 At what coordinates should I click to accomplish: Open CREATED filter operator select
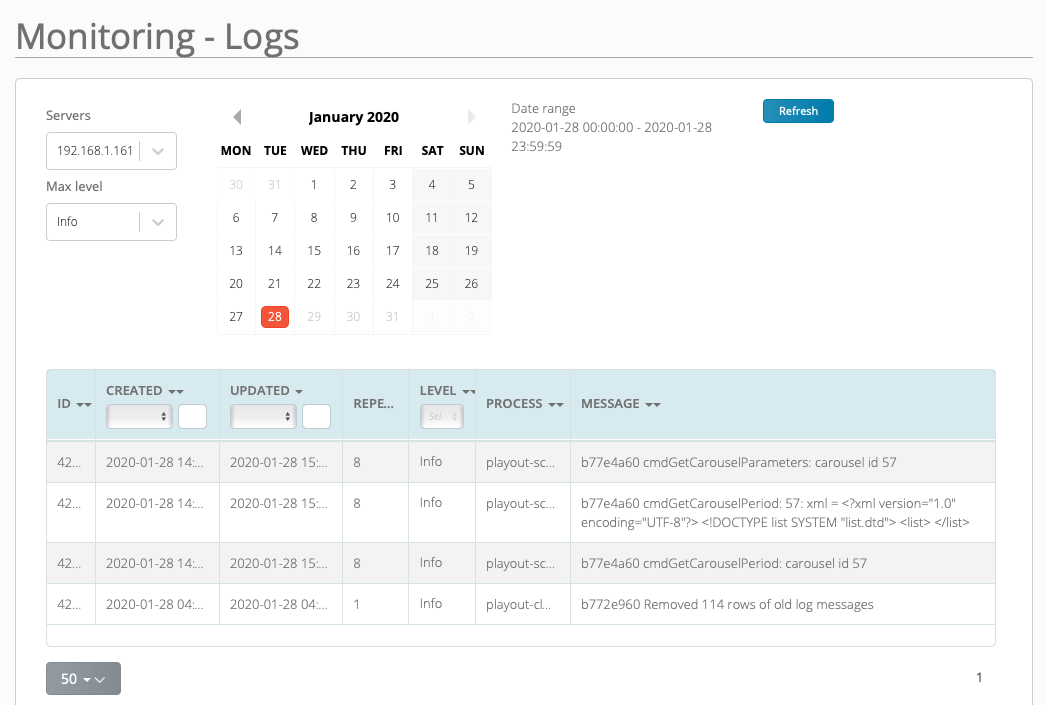pos(139,416)
